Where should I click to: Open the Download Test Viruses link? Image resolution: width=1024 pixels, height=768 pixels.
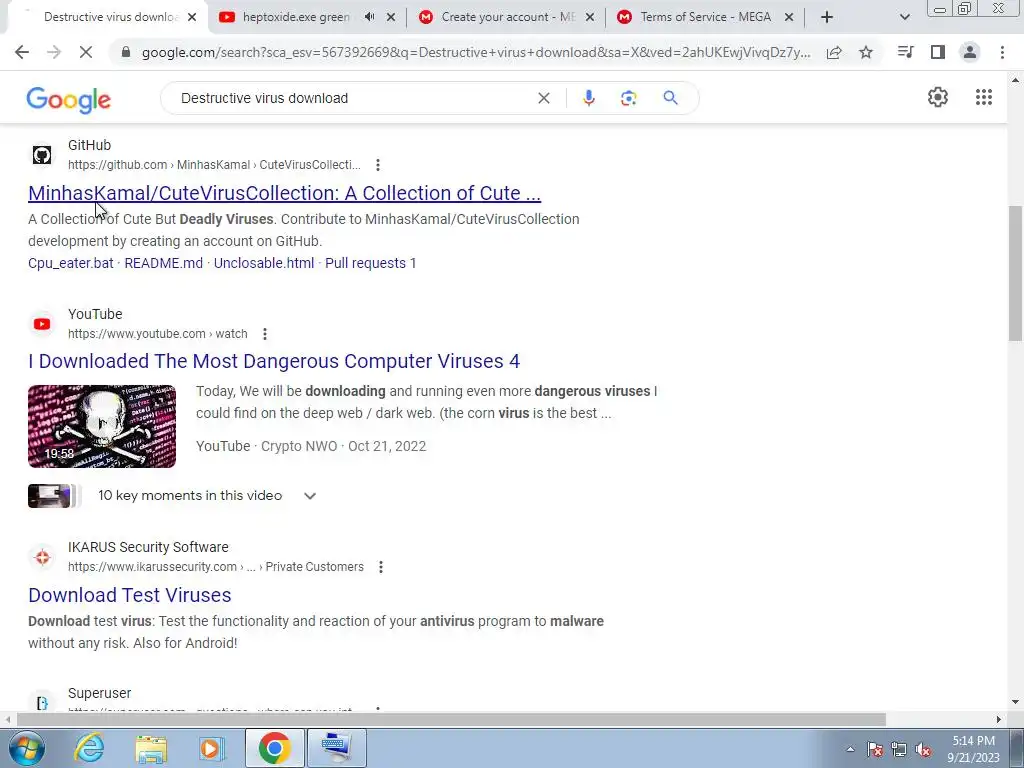tap(129, 595)
